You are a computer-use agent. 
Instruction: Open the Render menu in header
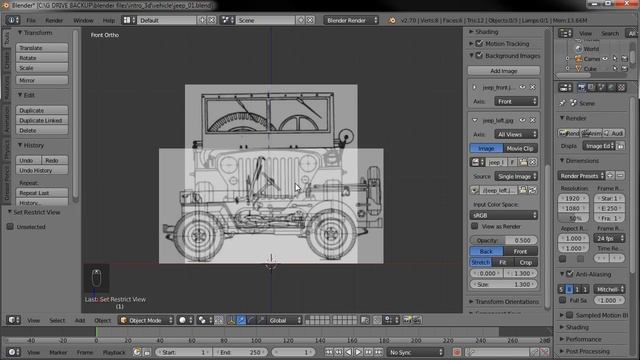pos(54,20)
